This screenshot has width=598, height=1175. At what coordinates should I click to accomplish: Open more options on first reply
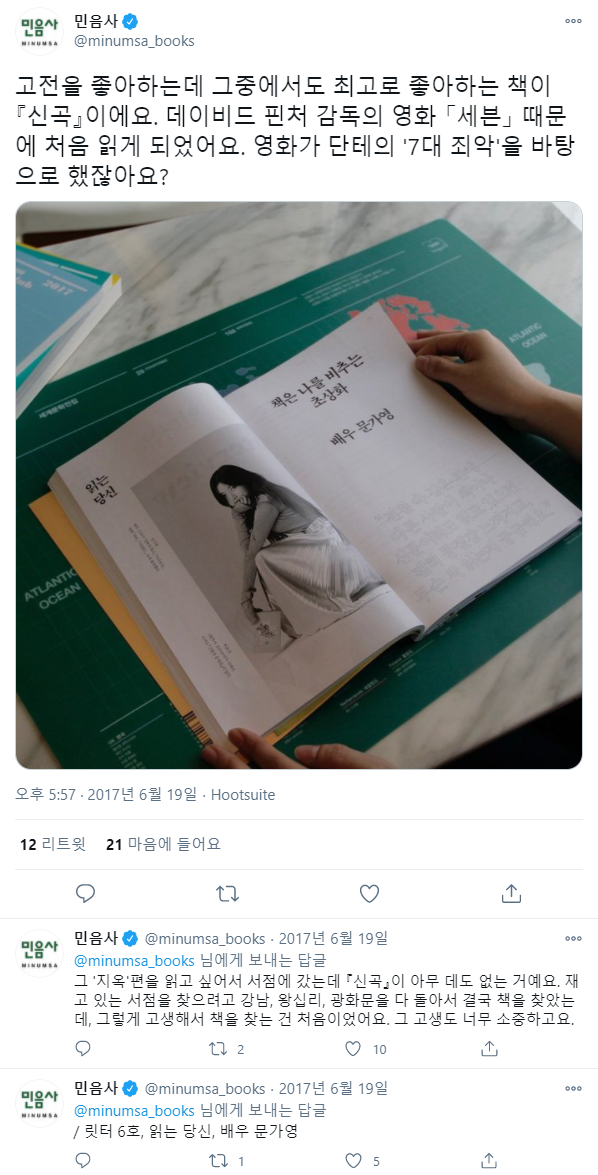573,938
